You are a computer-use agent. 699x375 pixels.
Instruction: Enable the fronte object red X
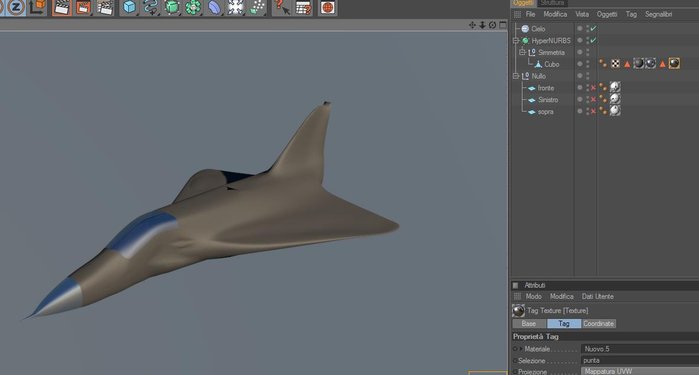pyautogui.click(x=593, y=88)
